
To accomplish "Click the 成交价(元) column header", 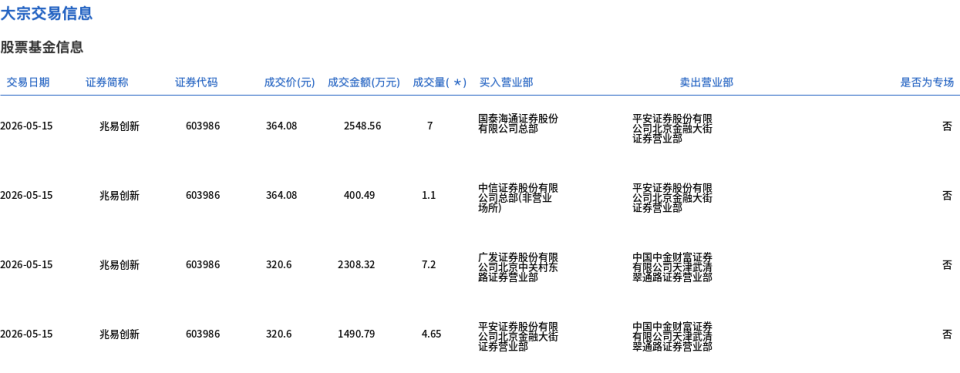I will pyautogui.click(x=289, y=83).
